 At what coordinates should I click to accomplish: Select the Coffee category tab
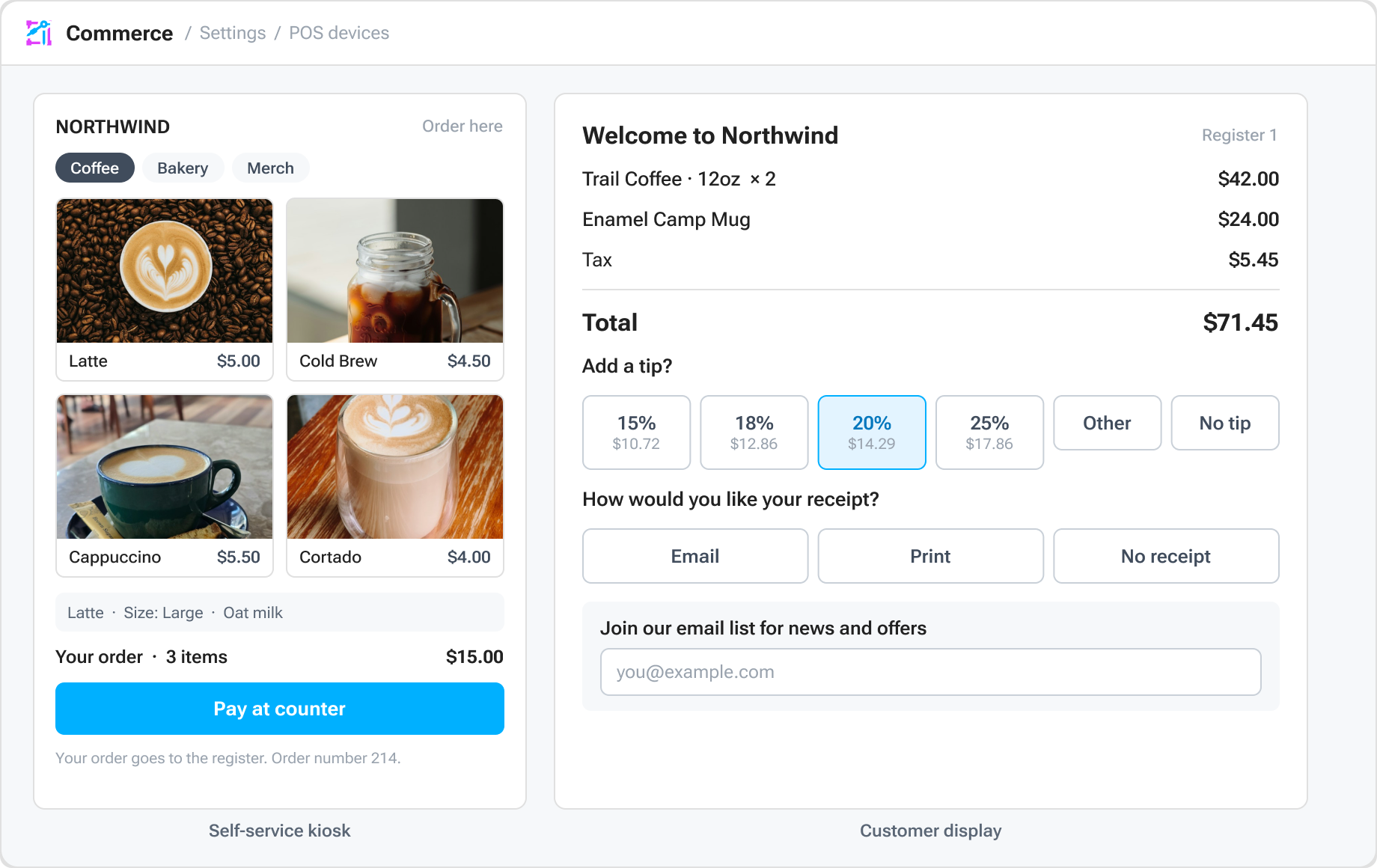[95, 168]
